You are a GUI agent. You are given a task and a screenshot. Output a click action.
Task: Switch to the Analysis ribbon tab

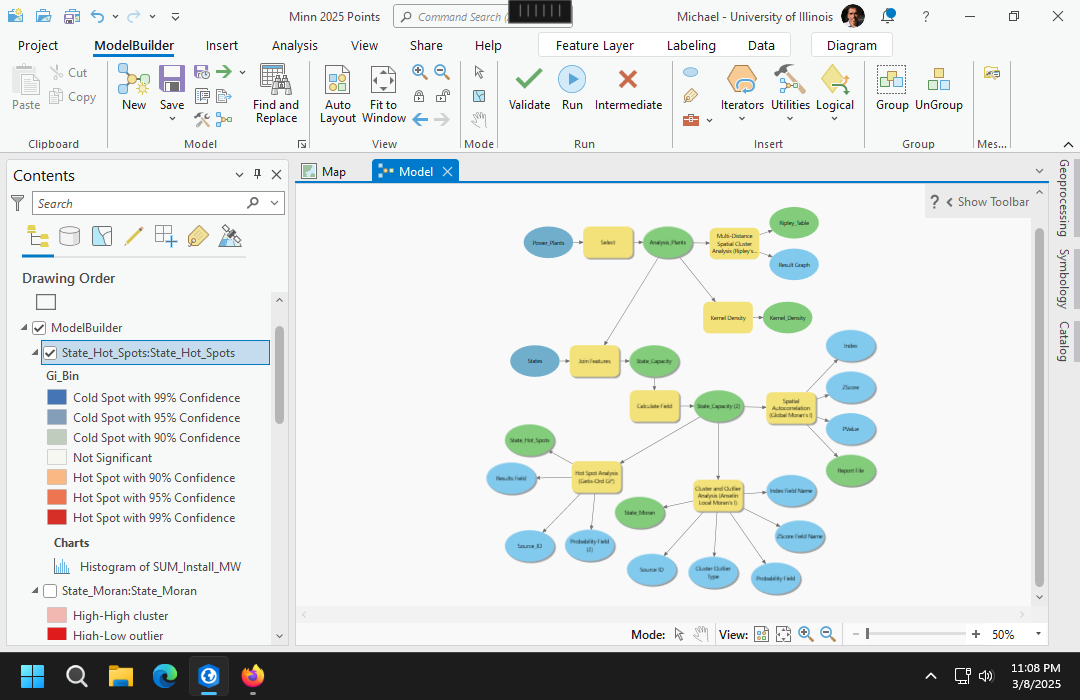click(294, 45)
